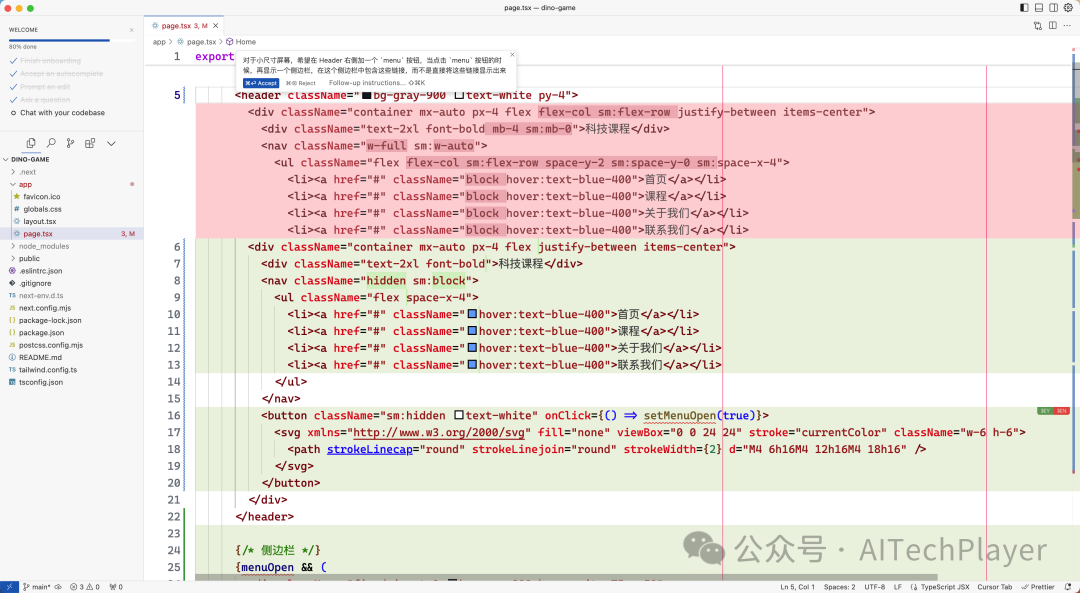Open the editor More Actions ellipsis

coord(1068,25)
